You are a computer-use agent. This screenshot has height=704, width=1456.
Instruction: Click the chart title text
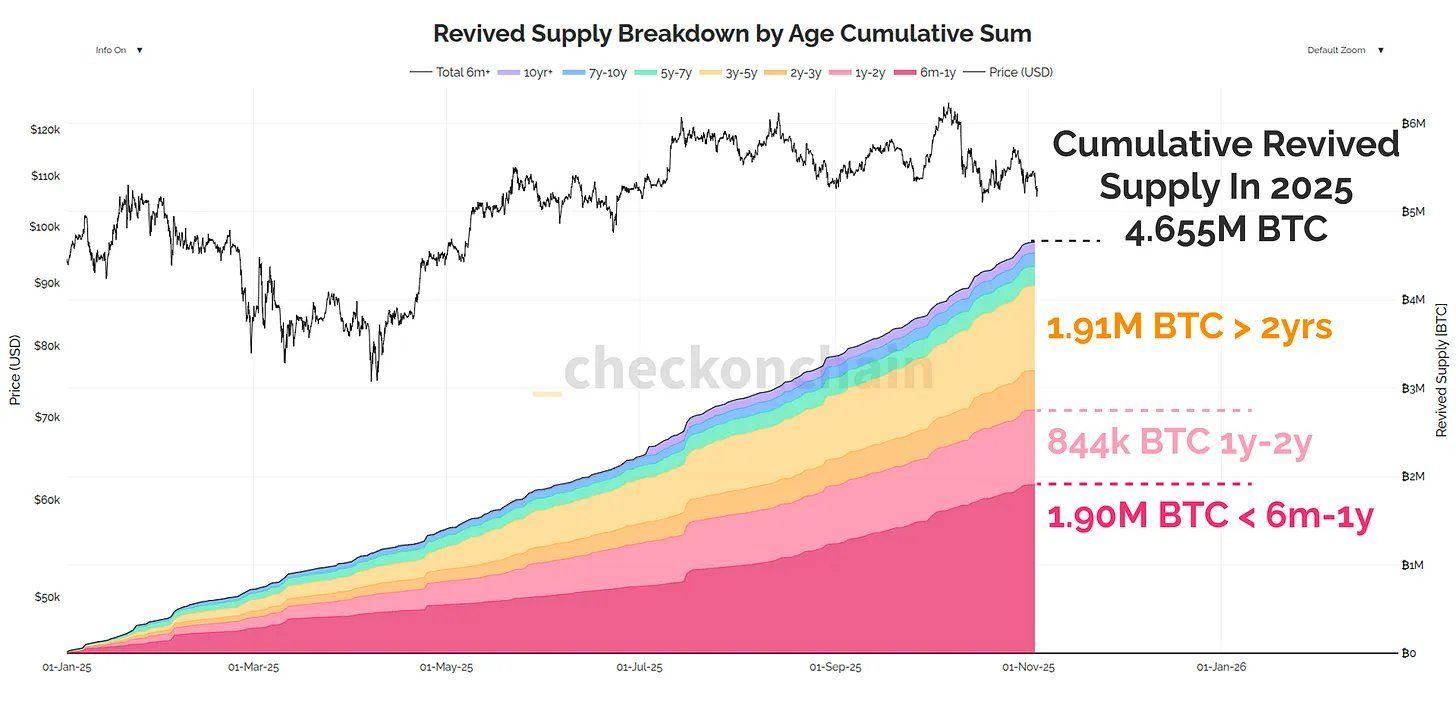tap(732, 33)
